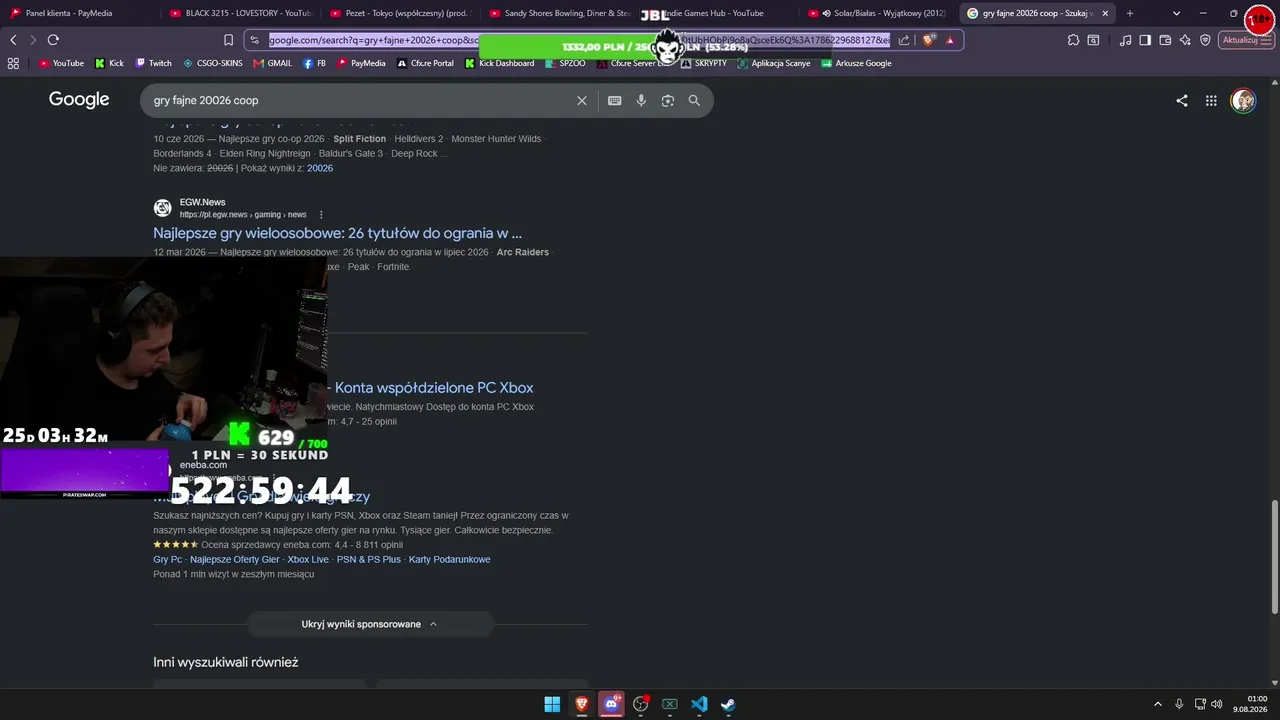Switch to the Solar/Białas YouTube tab
Viewport: 1280px width, 720px height.
(876, 13)
